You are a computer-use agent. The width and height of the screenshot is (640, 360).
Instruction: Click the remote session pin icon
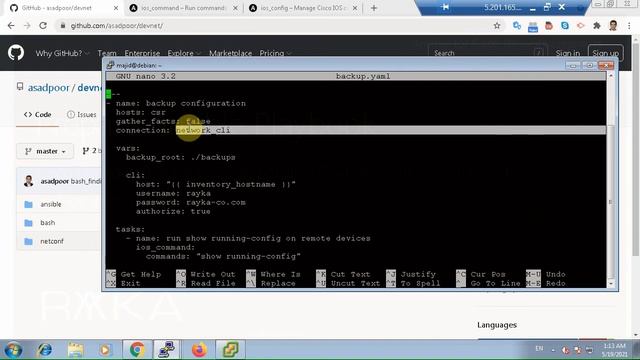[445, 7]
